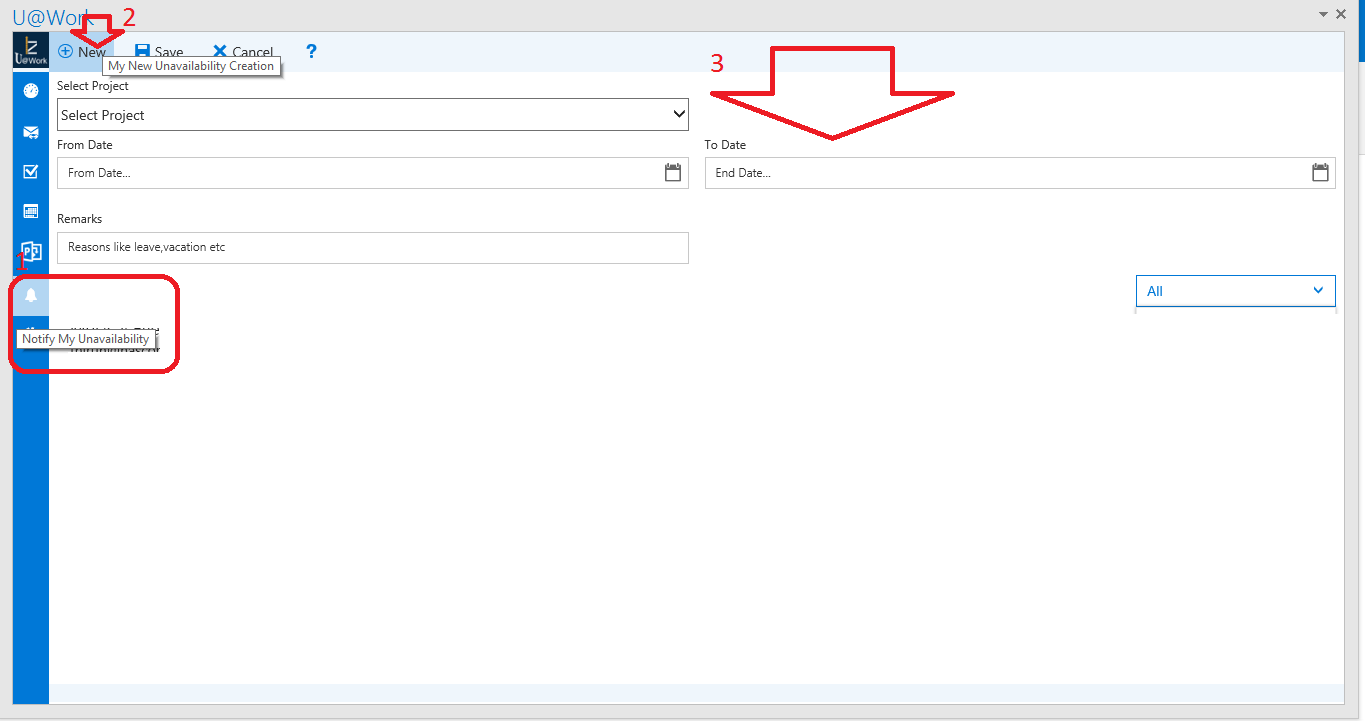Open the calendar icon in sidebar
This screenshot has height=721, width=1365.
pyautogui.click(x=31, y=211)
